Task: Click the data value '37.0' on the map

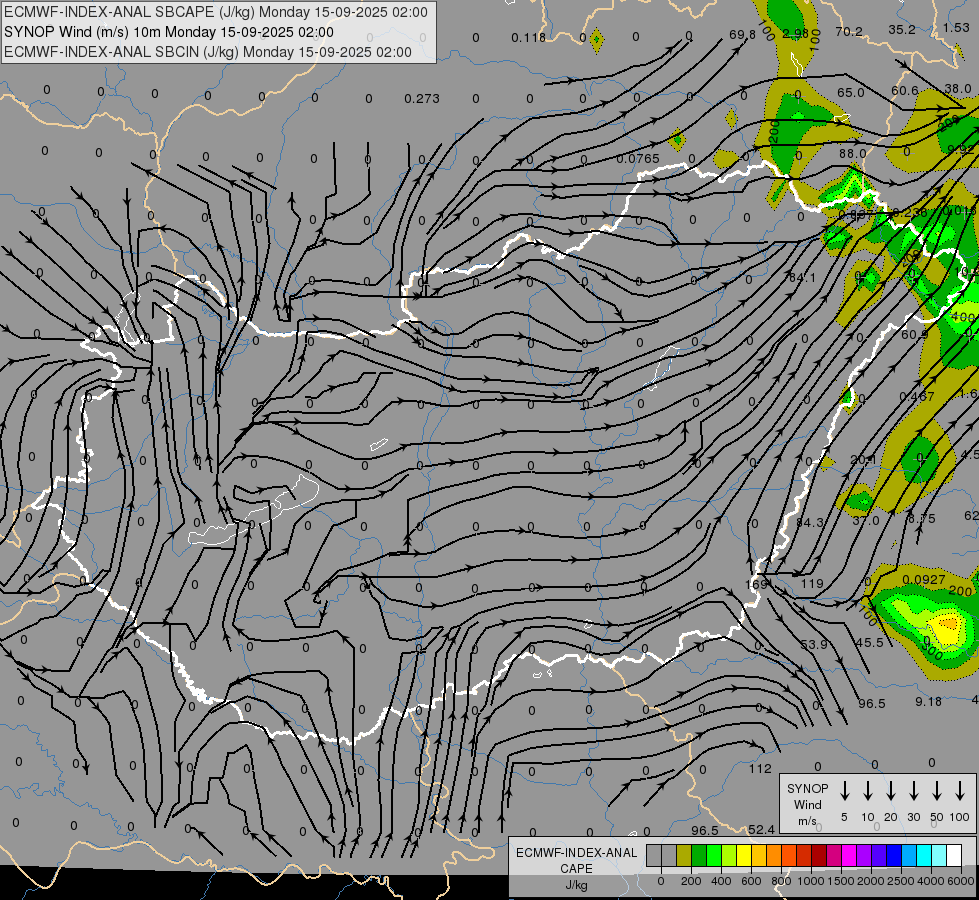Action: click(865, 520)
